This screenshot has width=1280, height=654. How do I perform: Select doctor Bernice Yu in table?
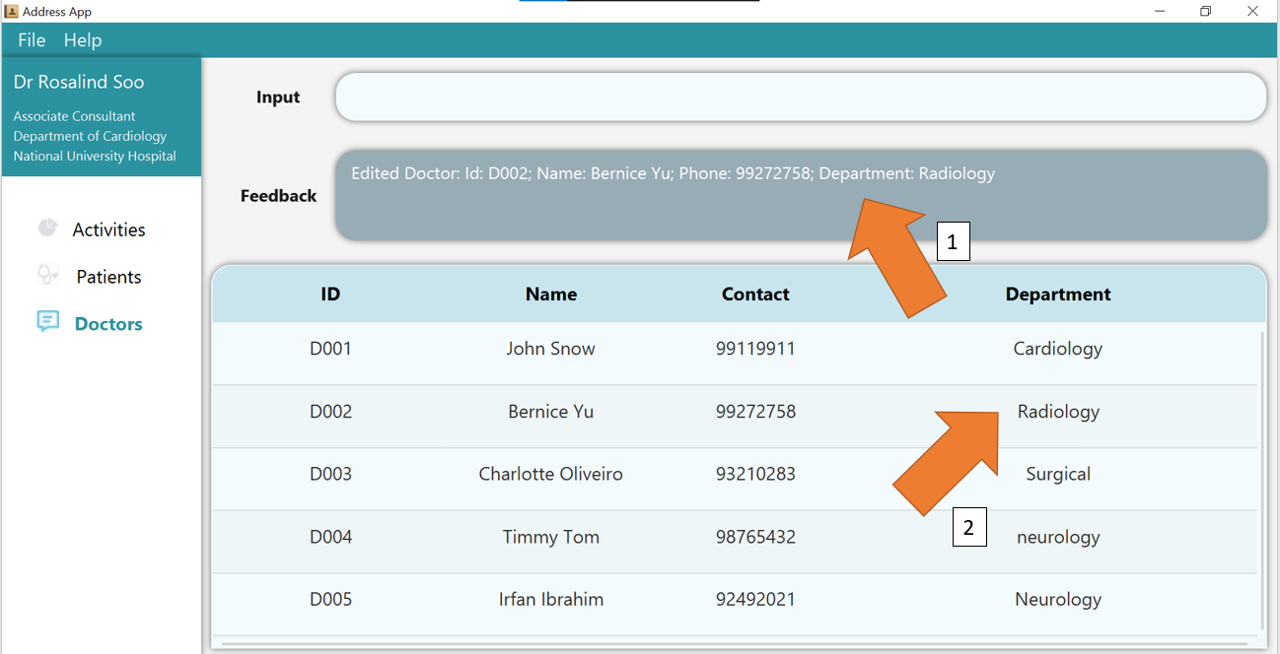click(x=550, y=412)
